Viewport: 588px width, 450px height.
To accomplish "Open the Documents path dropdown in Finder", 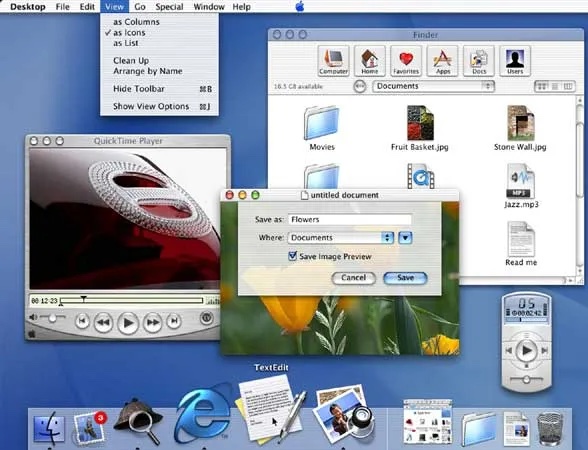I will 434,86.
